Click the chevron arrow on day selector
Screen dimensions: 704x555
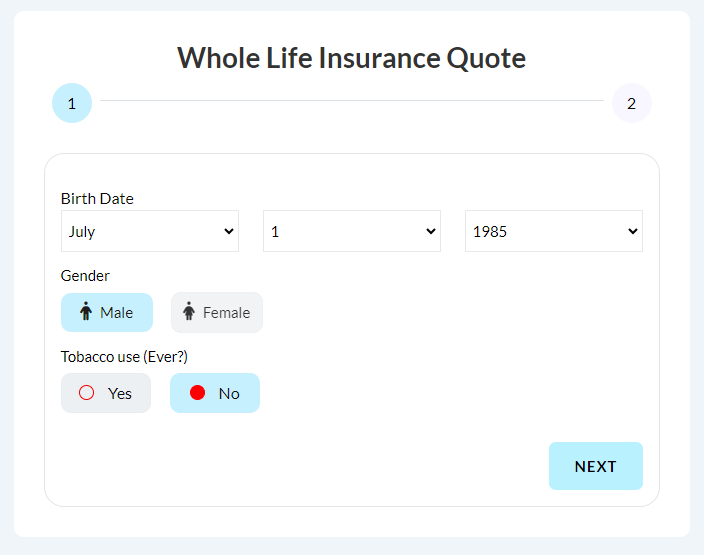click(x=431, y=231)
